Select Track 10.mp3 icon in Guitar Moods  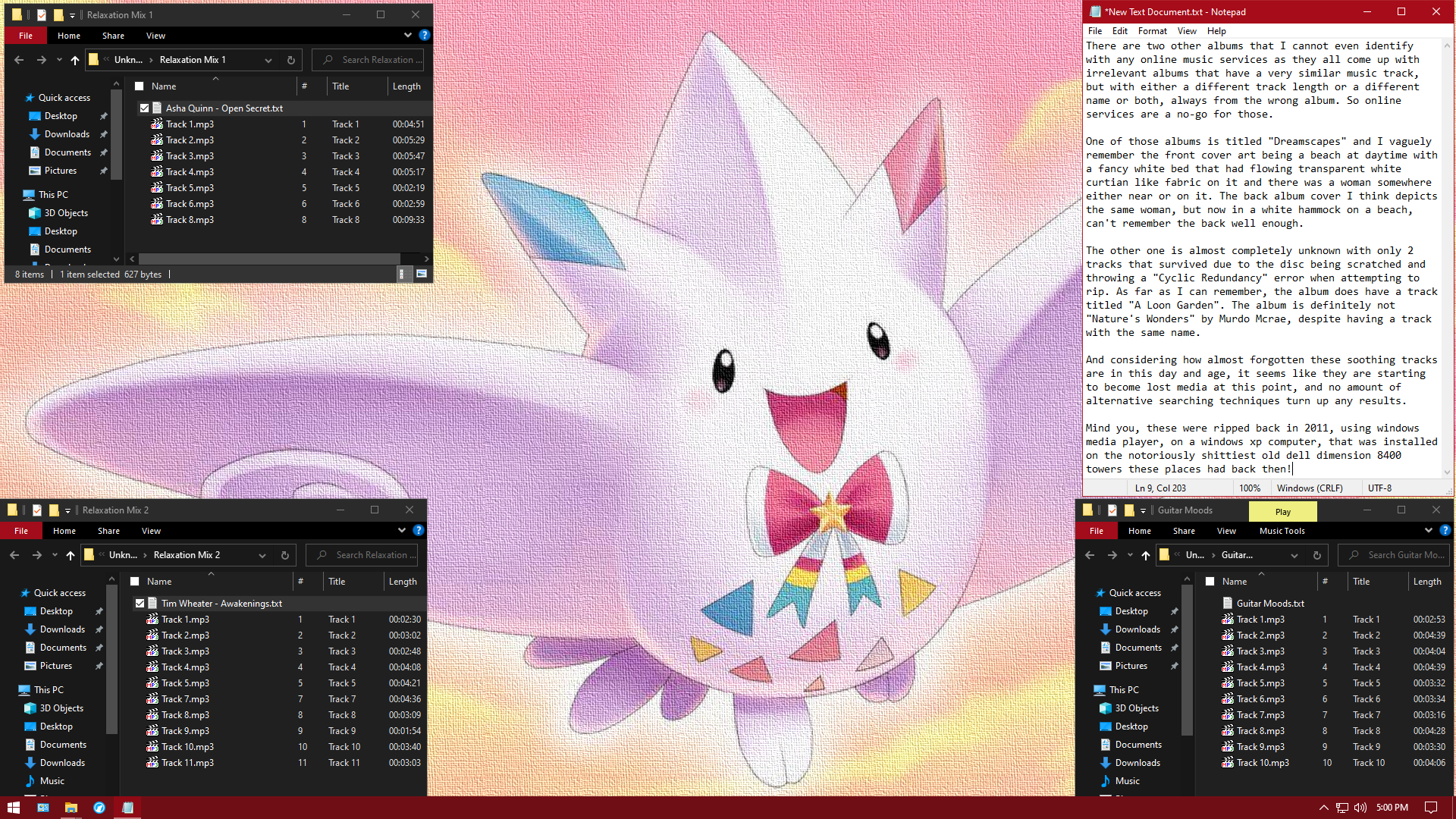[x=1228, y=762]
